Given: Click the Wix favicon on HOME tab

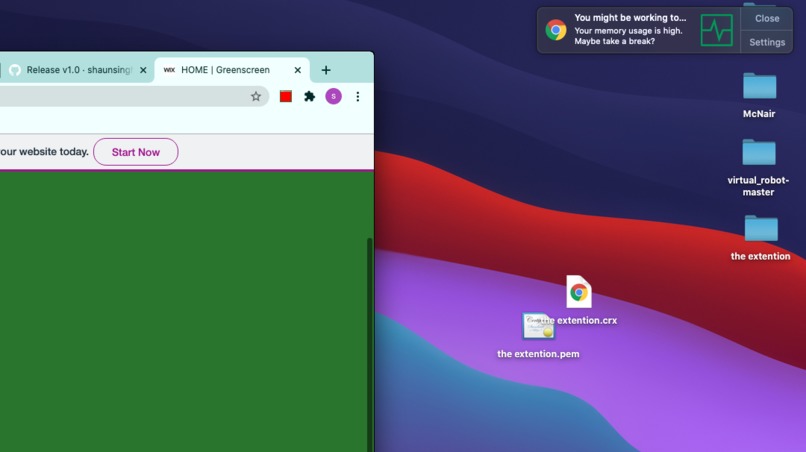Looking at the screenshot, I should [169, 70].
